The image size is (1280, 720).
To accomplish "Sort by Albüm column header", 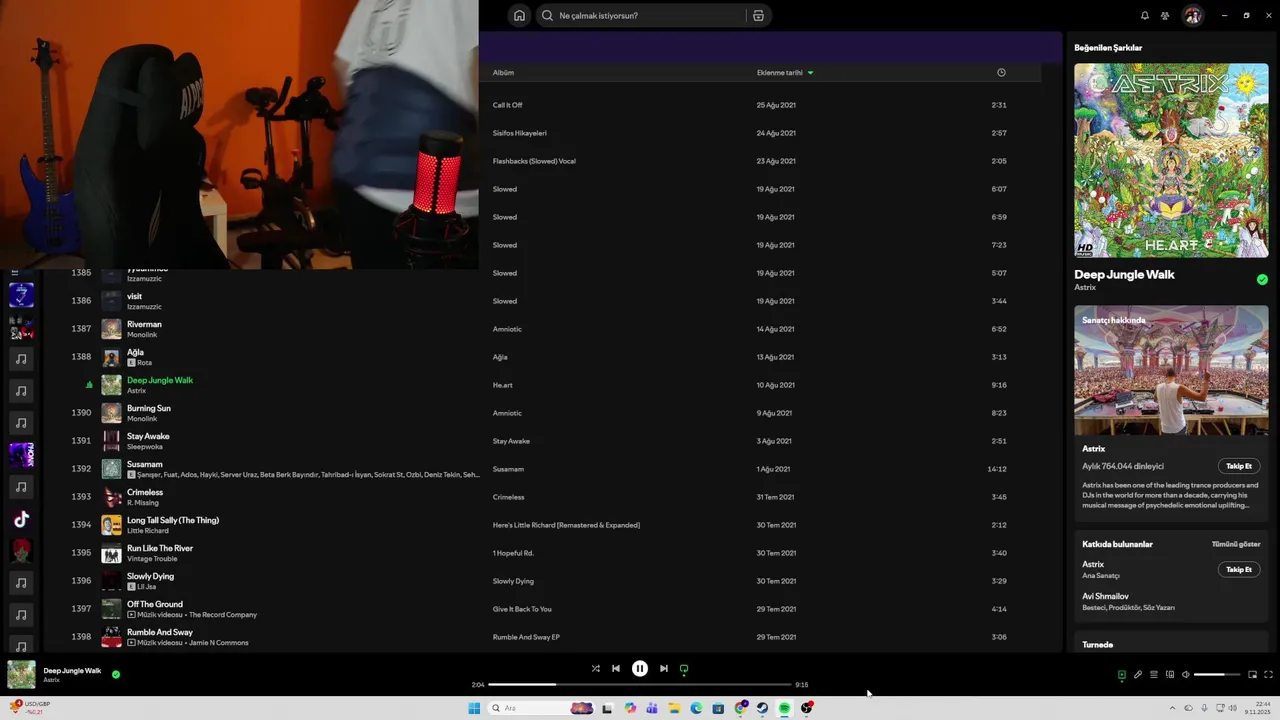I will 503,72.
